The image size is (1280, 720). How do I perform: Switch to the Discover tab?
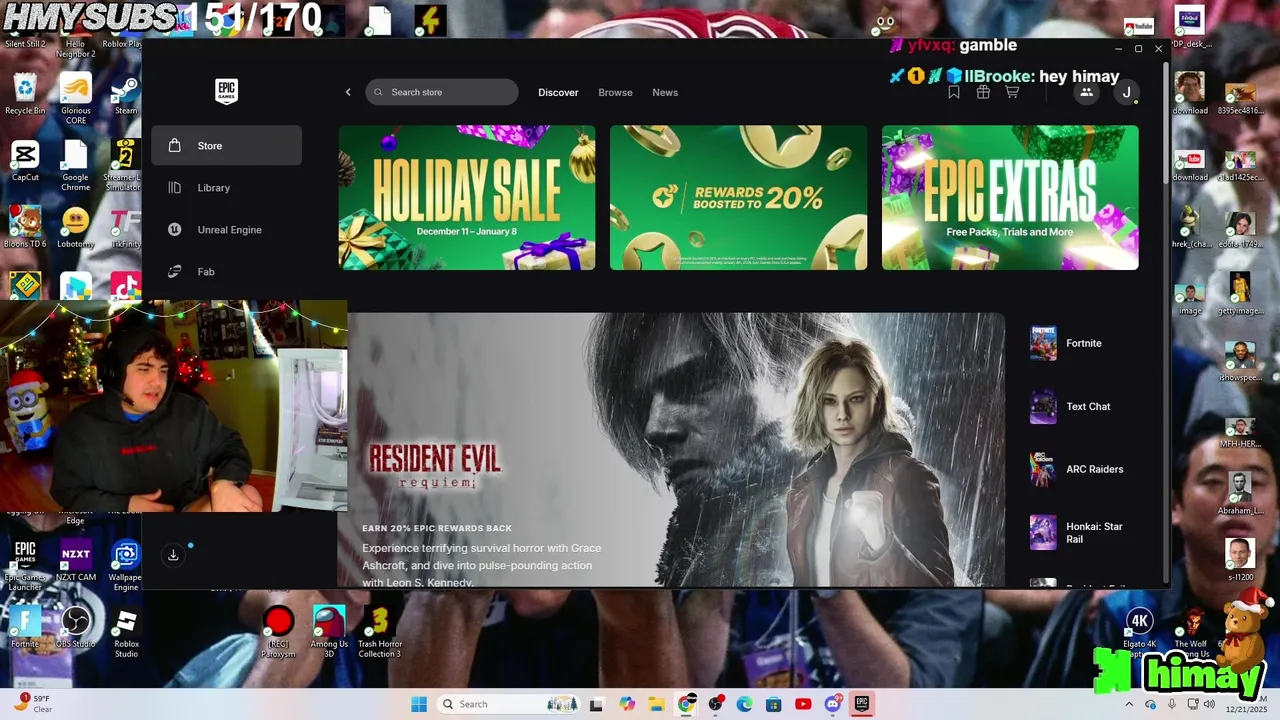[x=558, y=92]
